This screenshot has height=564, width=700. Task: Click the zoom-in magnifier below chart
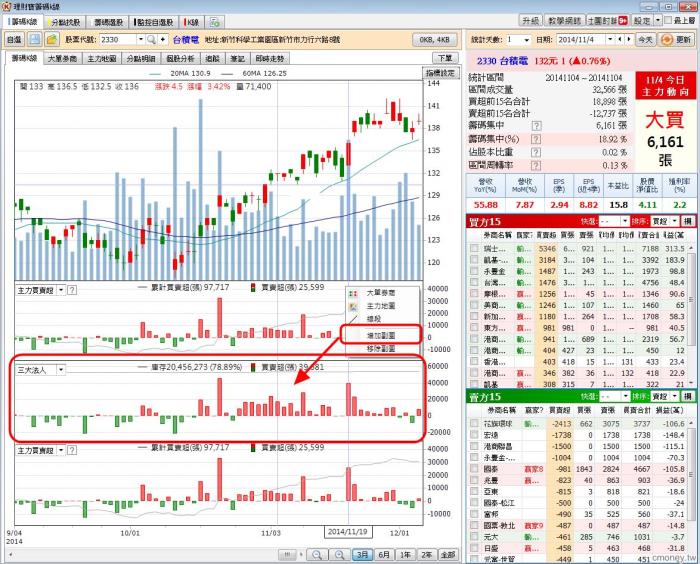[340, 555]
